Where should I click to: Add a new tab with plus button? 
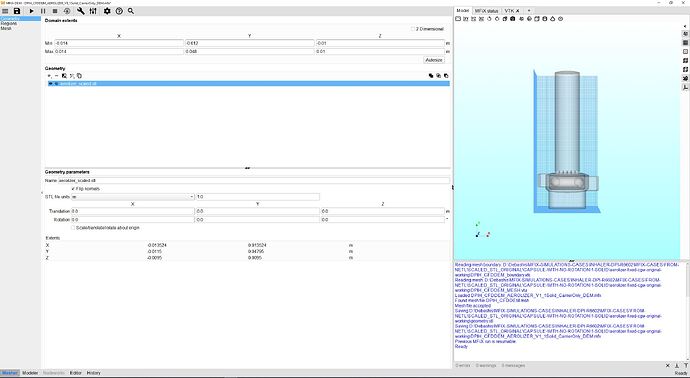tap(529, 11)
